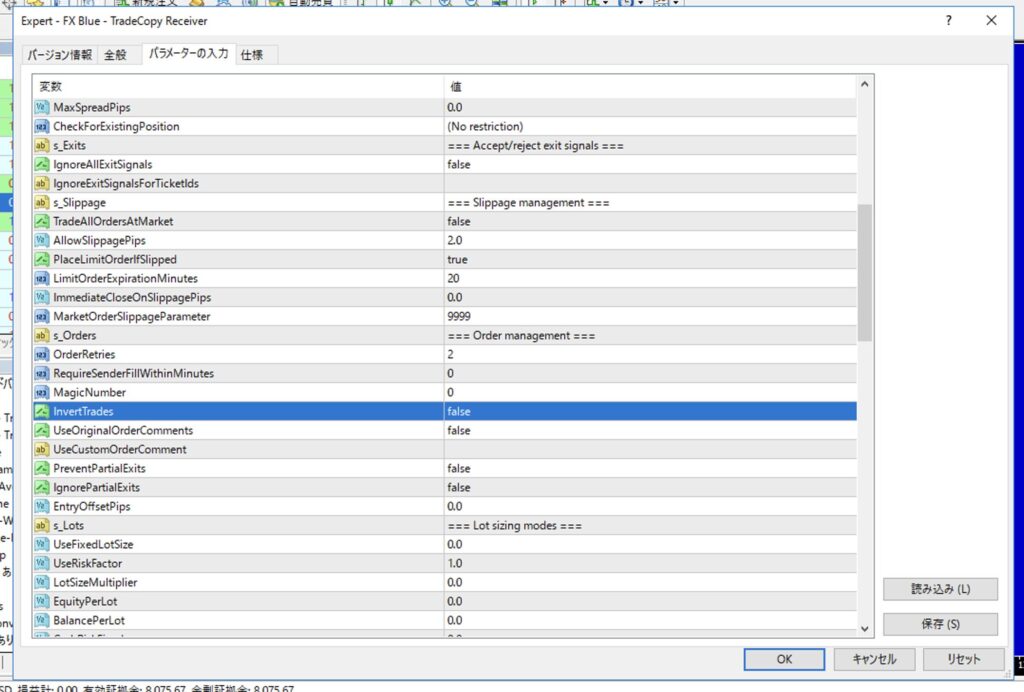Screen dimensions: 1024x692
Task: Click the integer icon beside MarketOrderSlippageParameter
Action: [x=42, y=316]
